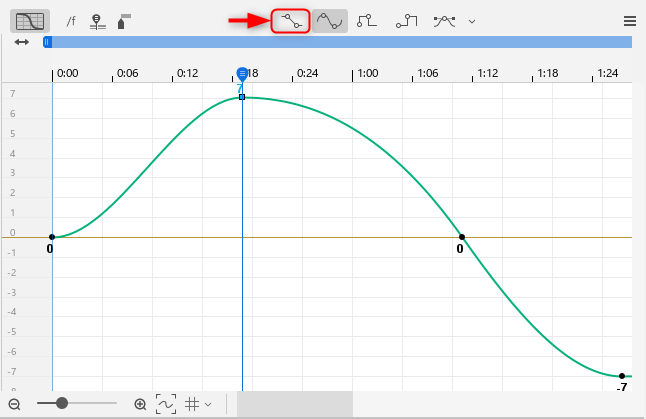
Task: Open the grid options dropdown
Action: 198,404
